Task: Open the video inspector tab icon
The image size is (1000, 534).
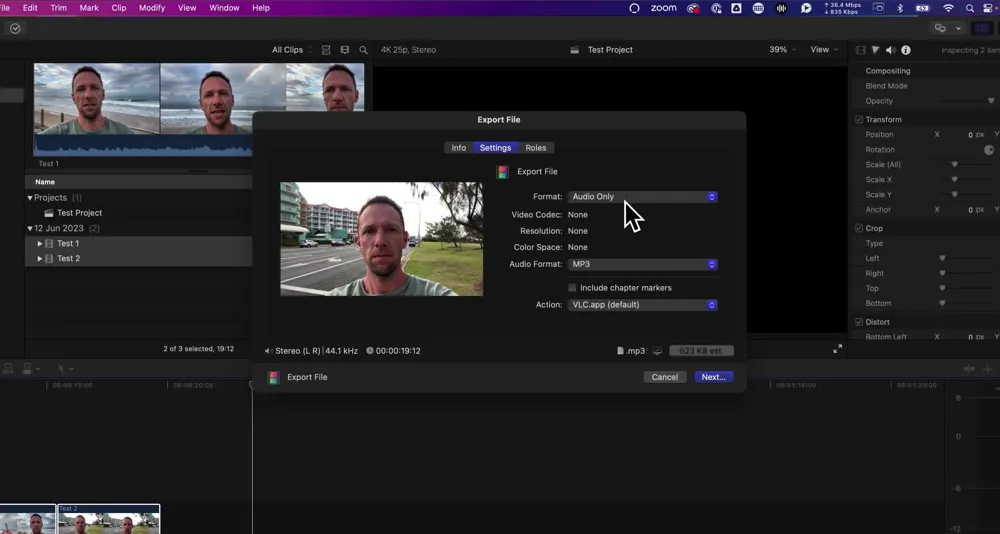Action: coord(861,50)
